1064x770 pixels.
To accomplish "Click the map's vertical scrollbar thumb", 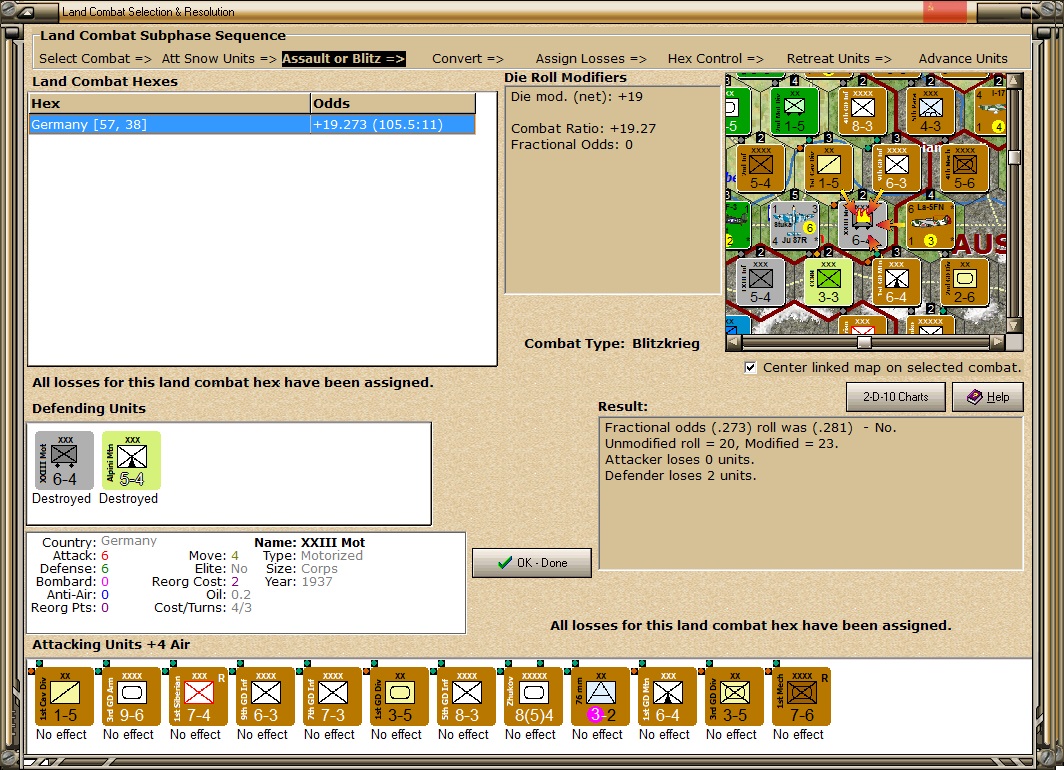I will [1014, 157].
